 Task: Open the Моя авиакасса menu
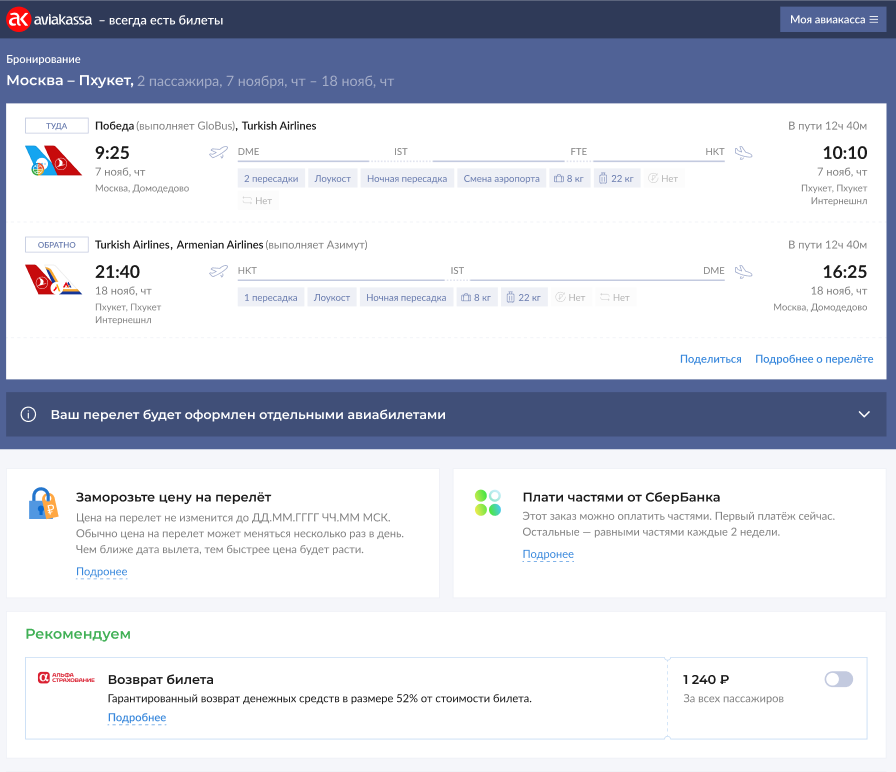[x=833, y=19]
